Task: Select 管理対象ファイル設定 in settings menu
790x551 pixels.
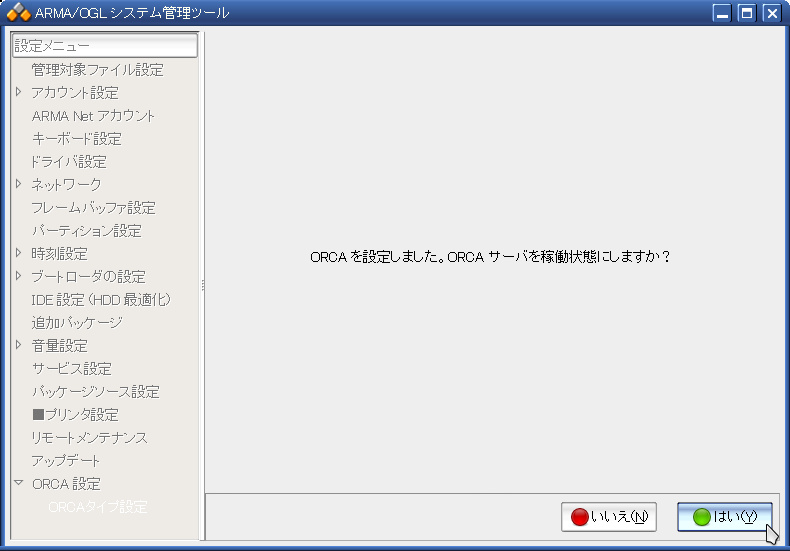Action: [x=97, y=70]
